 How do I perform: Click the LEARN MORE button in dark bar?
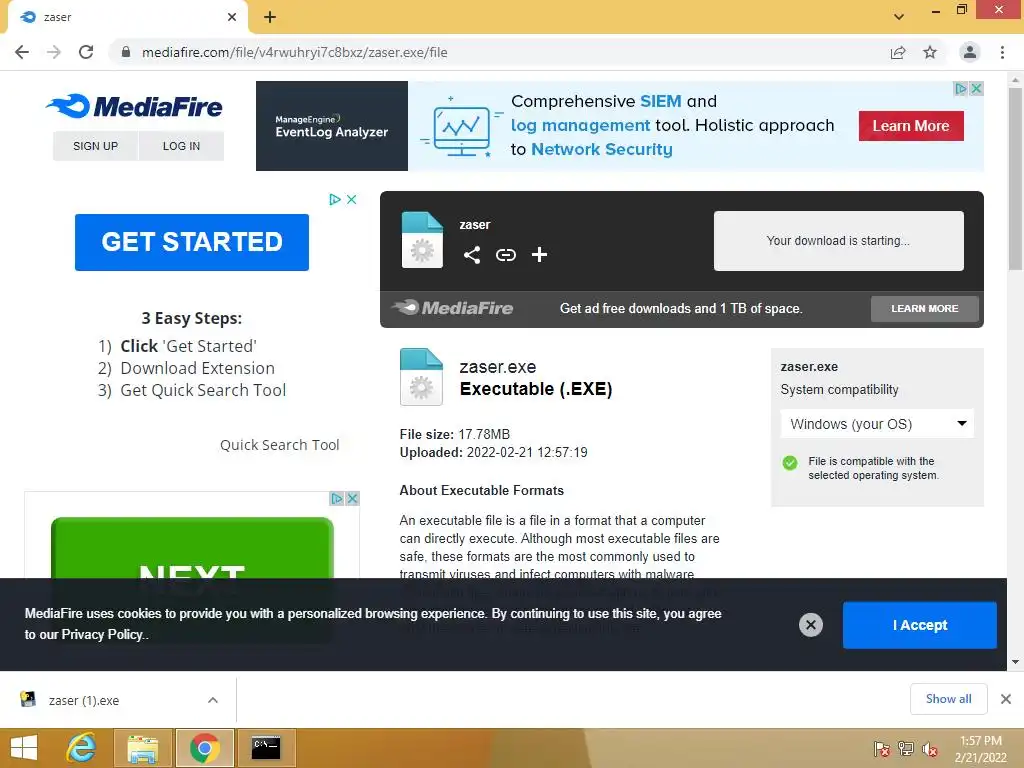[925, 308]
